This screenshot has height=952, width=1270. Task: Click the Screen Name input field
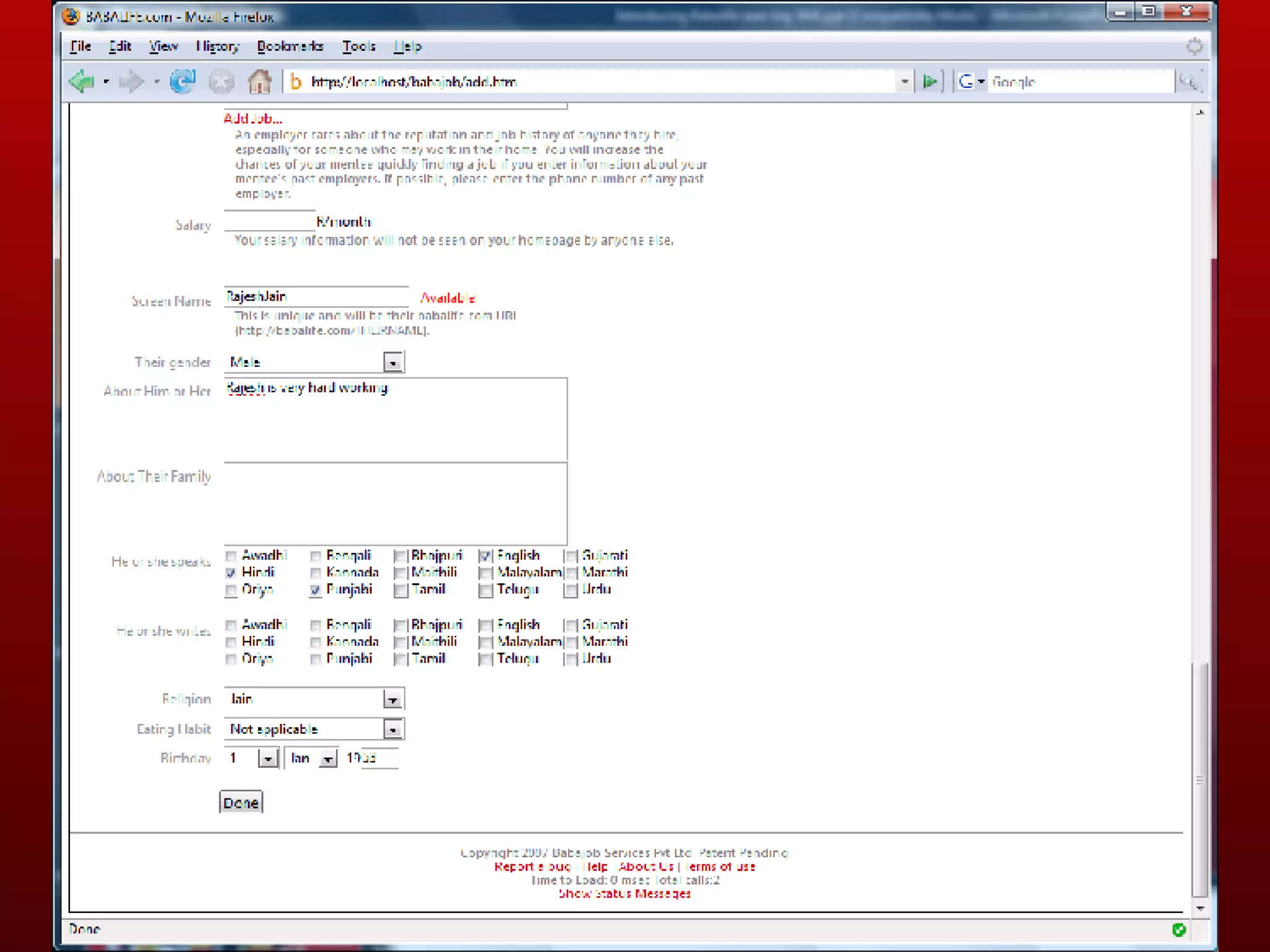pos(316,296)
